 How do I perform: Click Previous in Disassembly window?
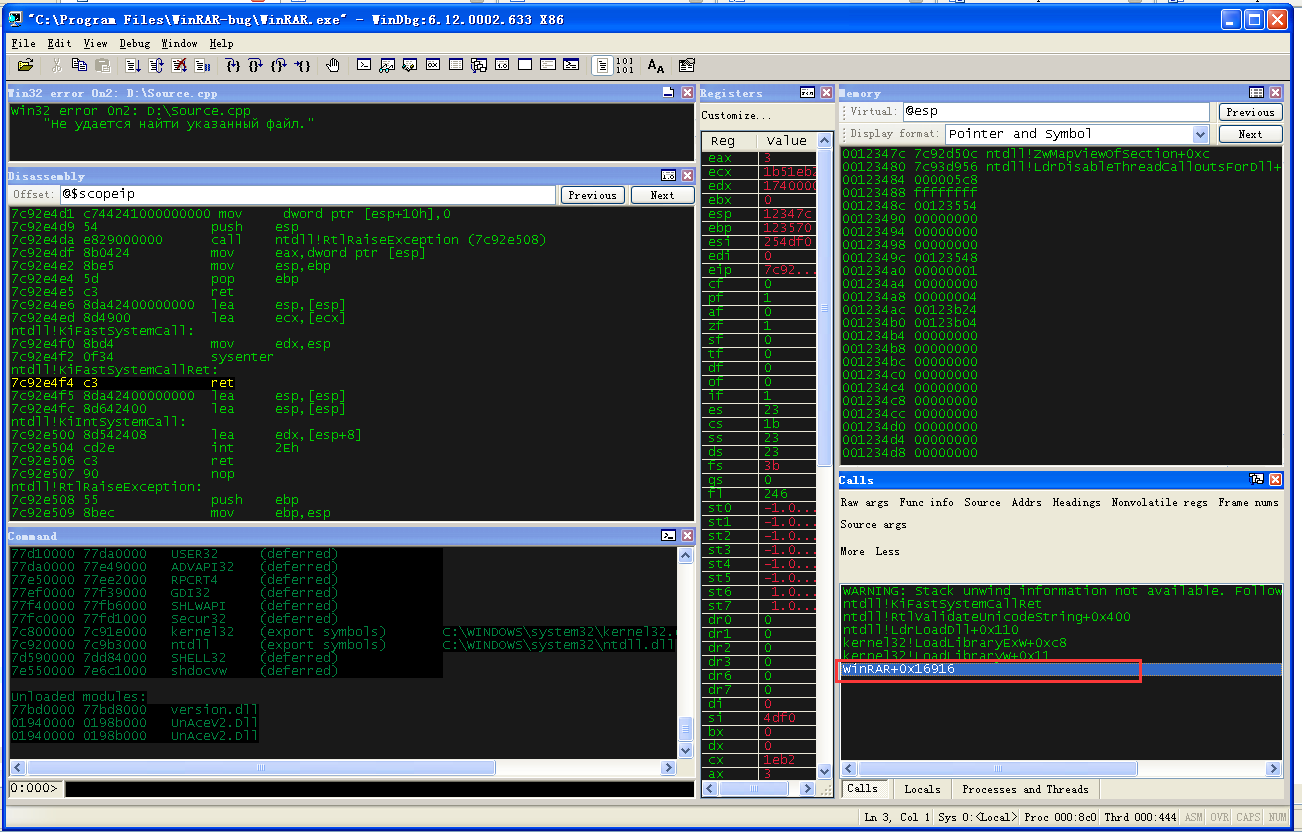(593, 195)
